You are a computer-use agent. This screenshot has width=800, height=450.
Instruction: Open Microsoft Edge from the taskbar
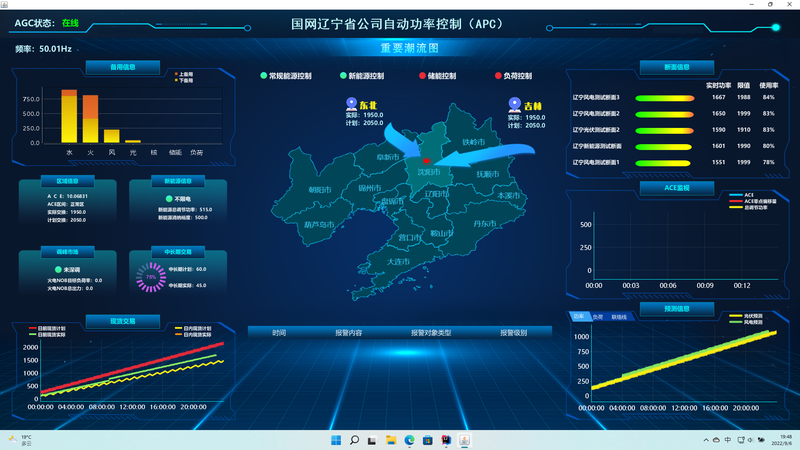pos(409,440)
